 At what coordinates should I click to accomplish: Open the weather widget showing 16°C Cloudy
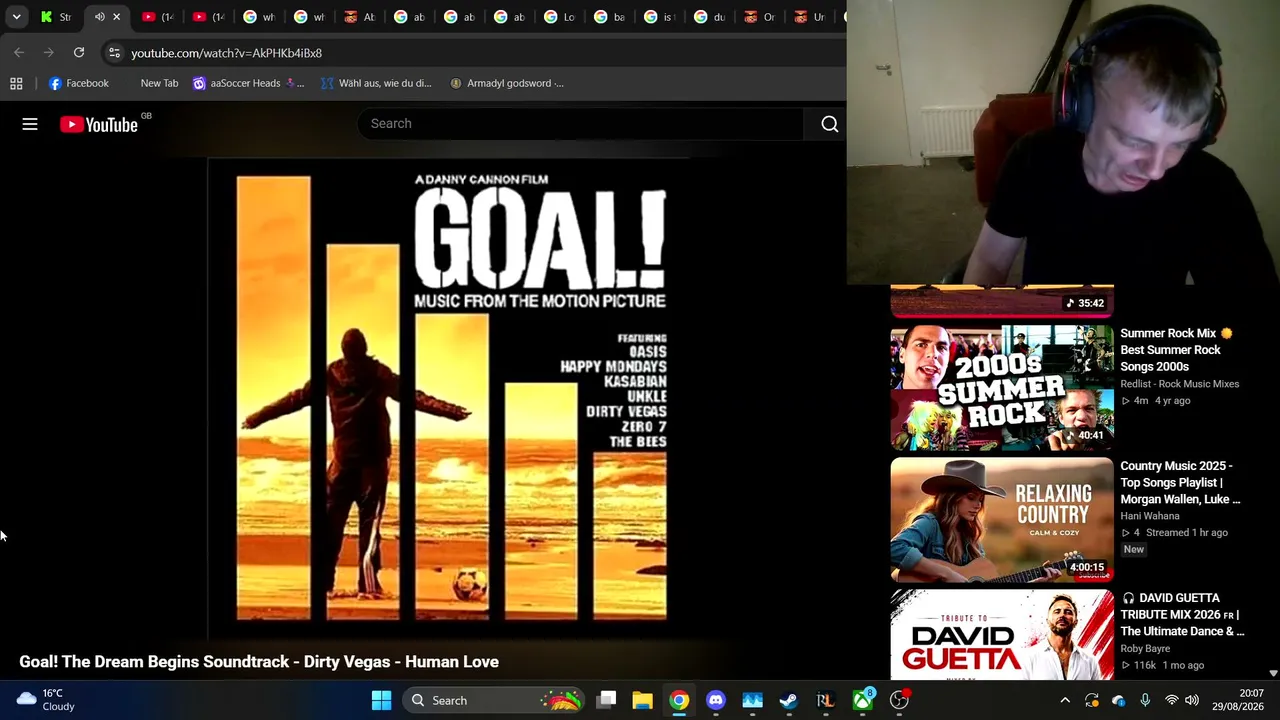click(x=46, y=700)
